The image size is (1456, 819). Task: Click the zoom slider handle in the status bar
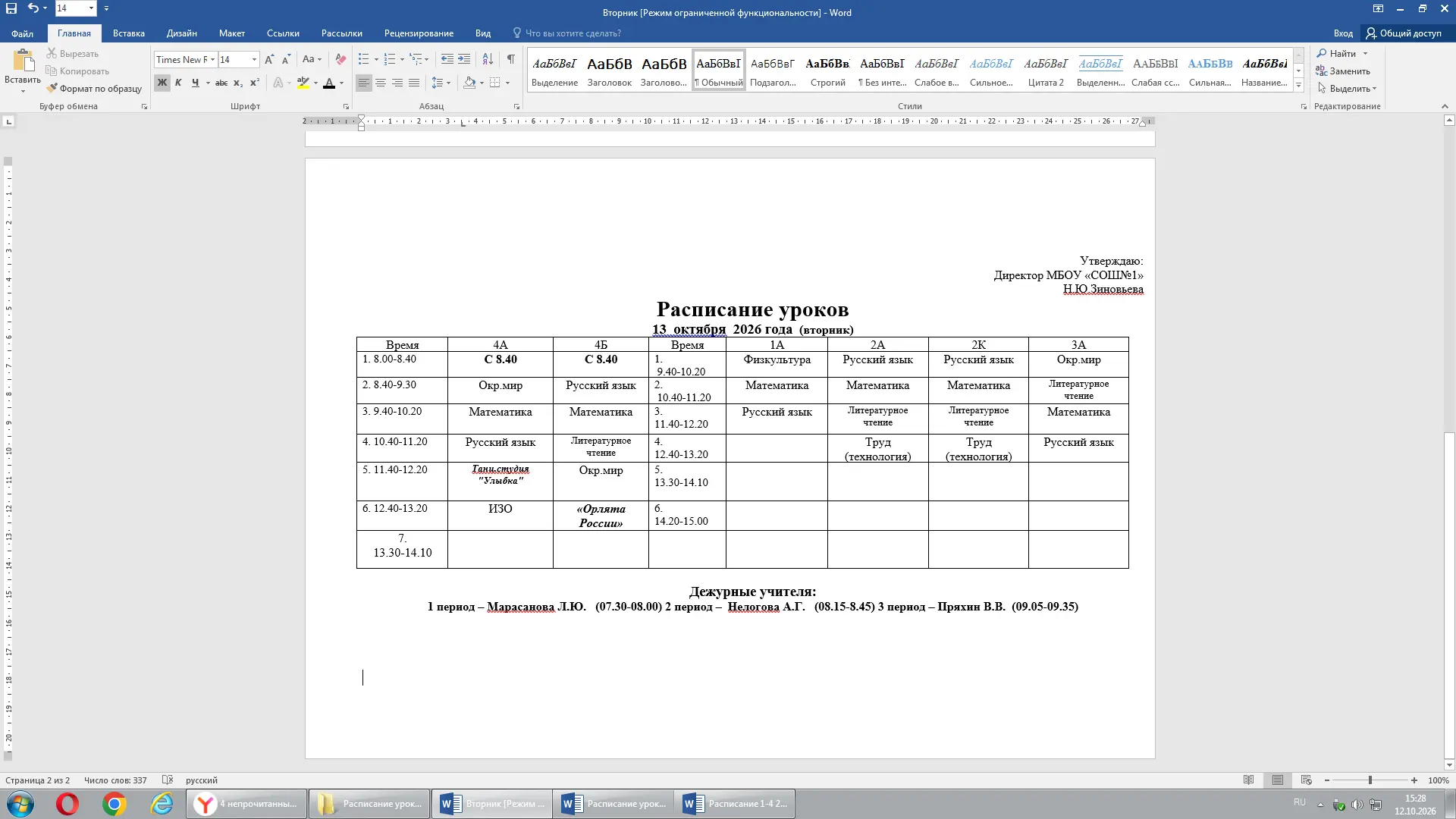click(x=1370, y=780)
